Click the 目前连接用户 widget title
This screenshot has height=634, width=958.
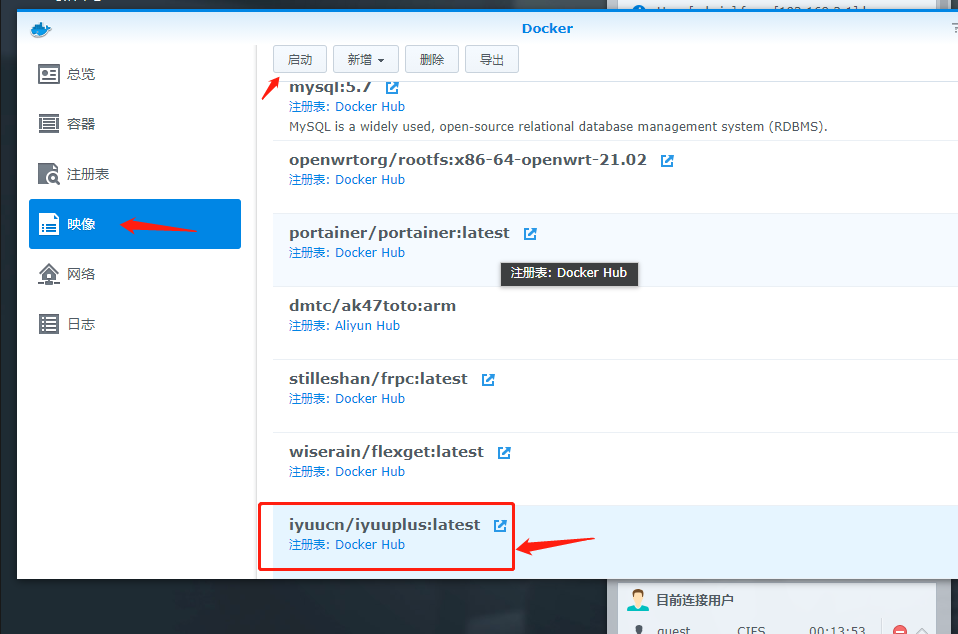pyautogui.click(x=695, y=600)
